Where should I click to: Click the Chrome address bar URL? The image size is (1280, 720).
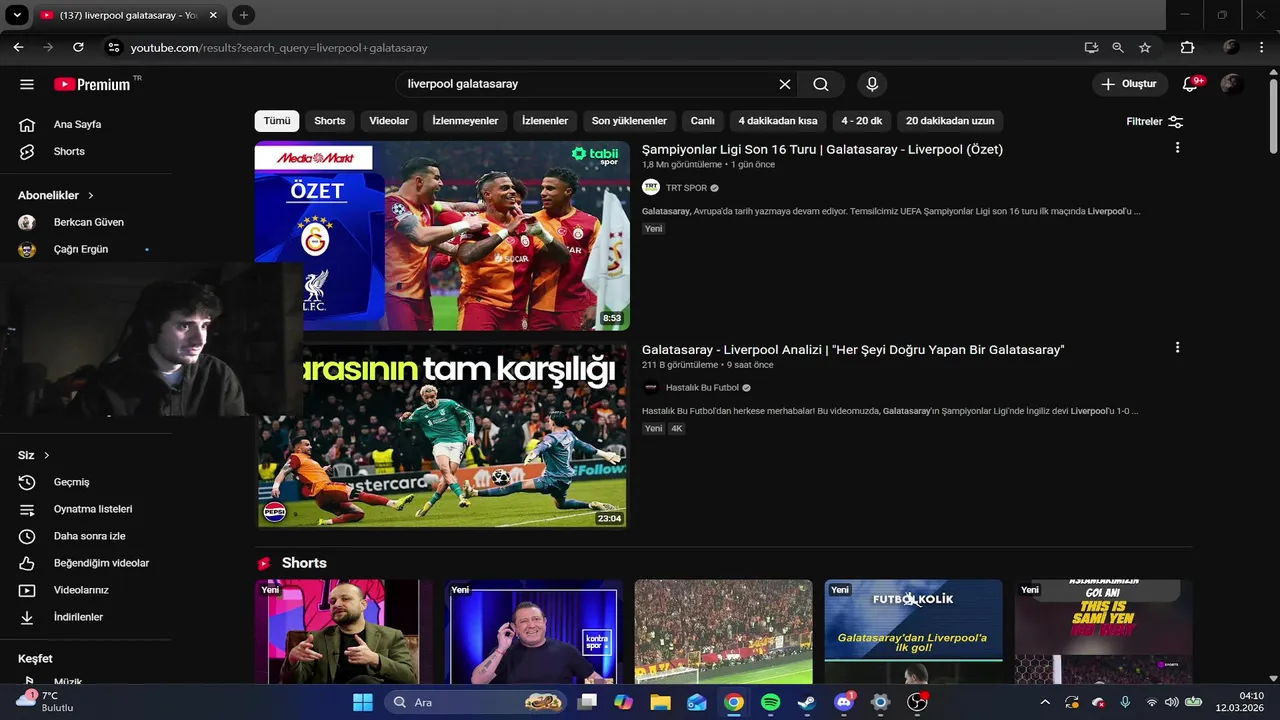coord(279,48)
